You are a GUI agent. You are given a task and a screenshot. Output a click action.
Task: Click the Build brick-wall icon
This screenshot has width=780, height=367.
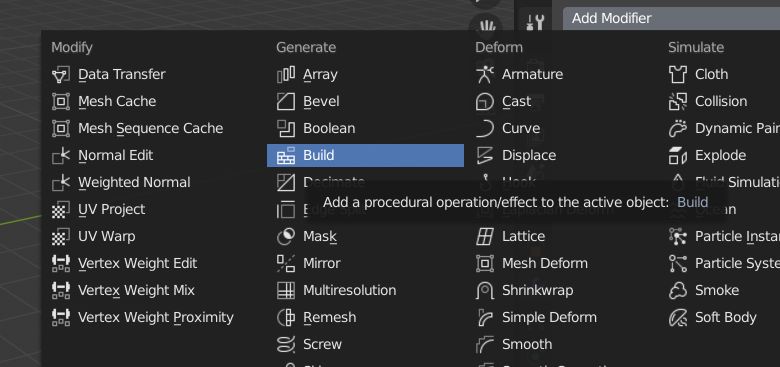[x=286, y=156]
